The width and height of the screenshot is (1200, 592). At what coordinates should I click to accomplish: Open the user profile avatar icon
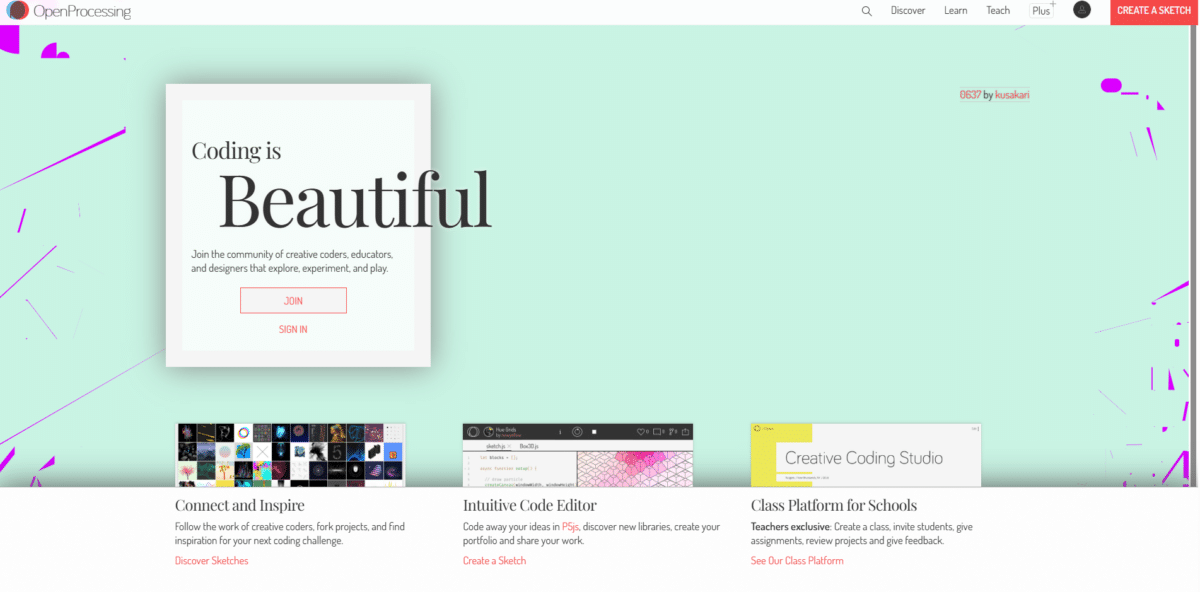click(1082, 10)
